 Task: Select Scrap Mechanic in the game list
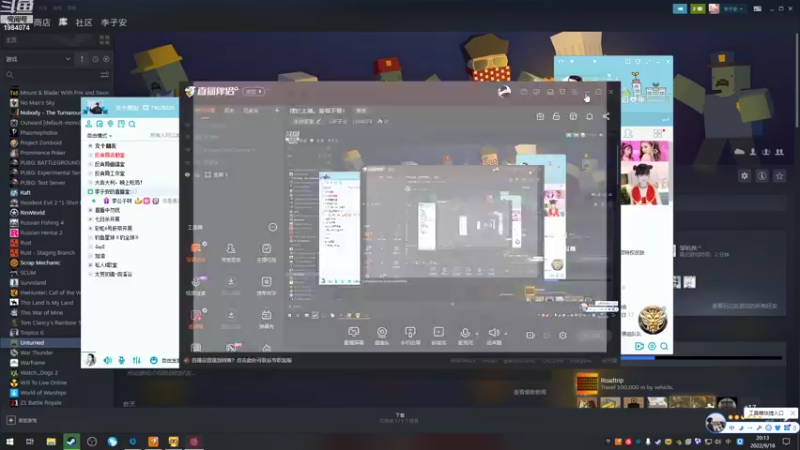[x=40, y=263]
